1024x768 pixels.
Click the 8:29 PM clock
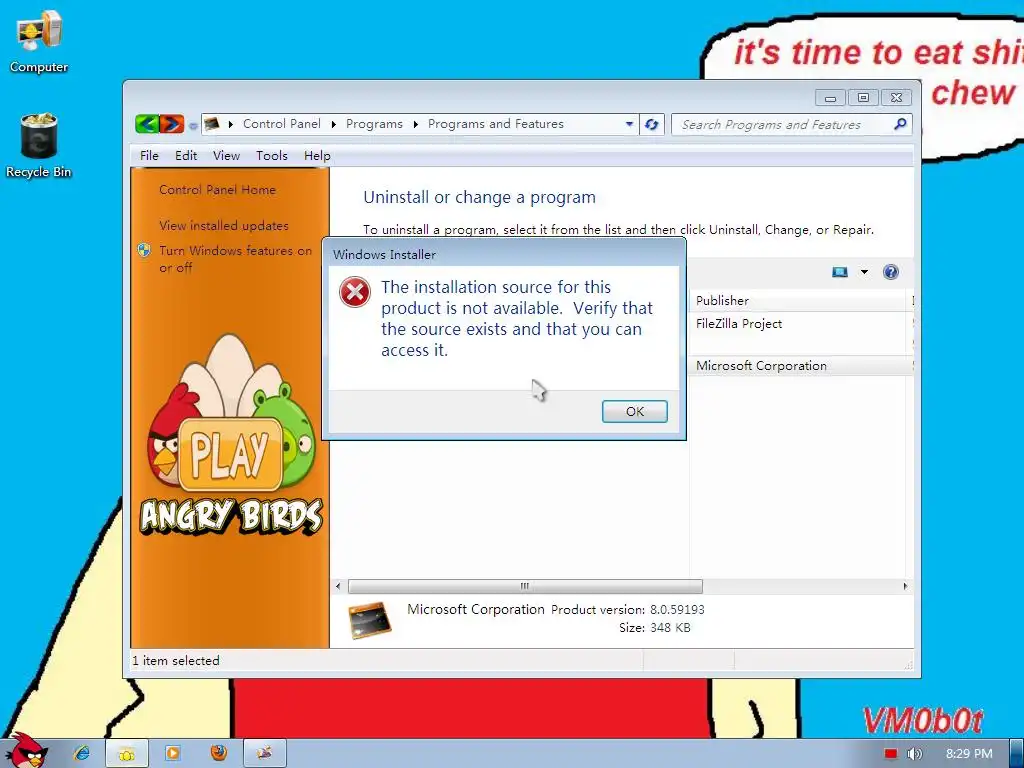point(969,754)
